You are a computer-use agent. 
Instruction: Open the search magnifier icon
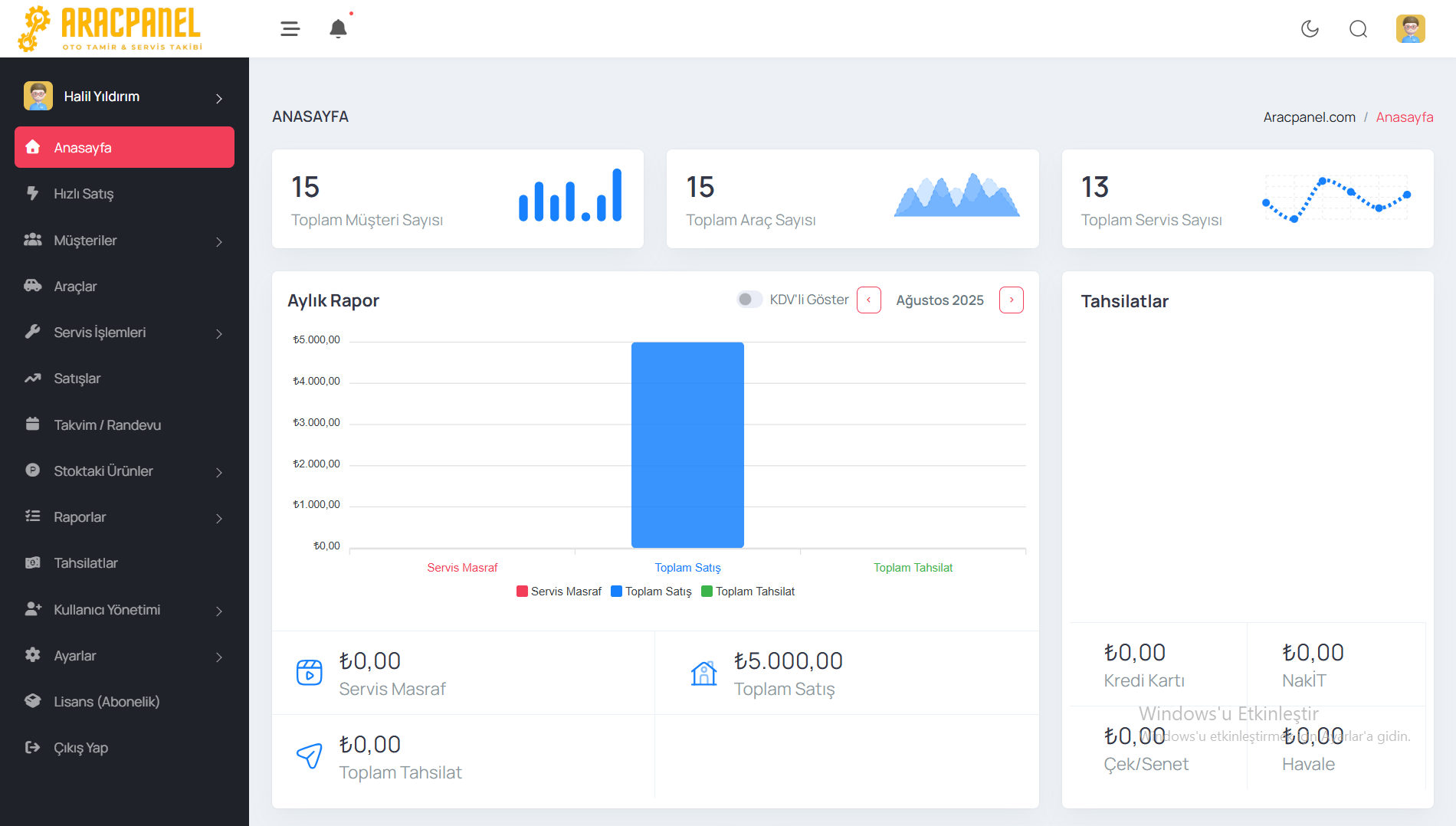[x=1358, y=29]
